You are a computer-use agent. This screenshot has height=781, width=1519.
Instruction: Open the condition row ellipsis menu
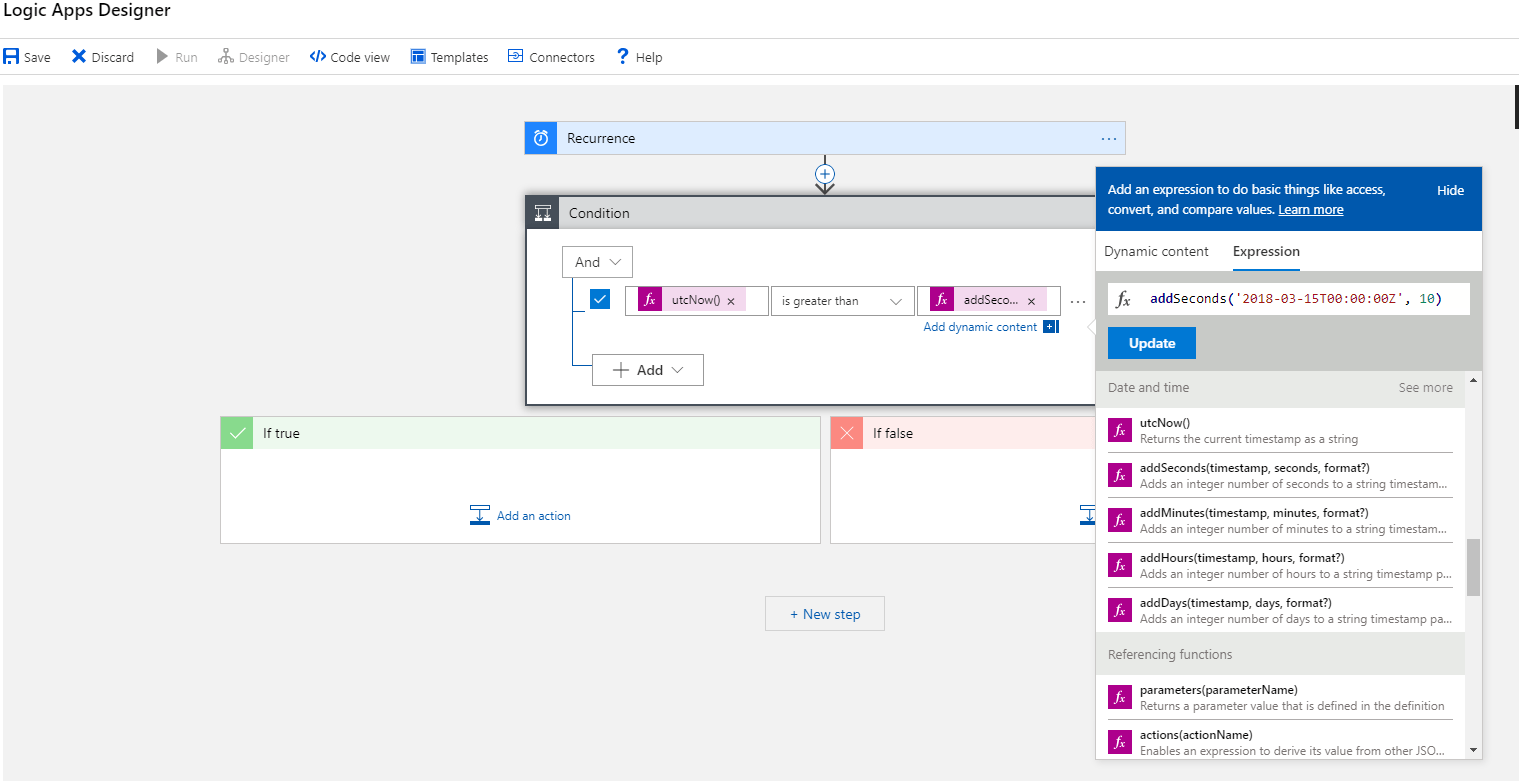1077,301
